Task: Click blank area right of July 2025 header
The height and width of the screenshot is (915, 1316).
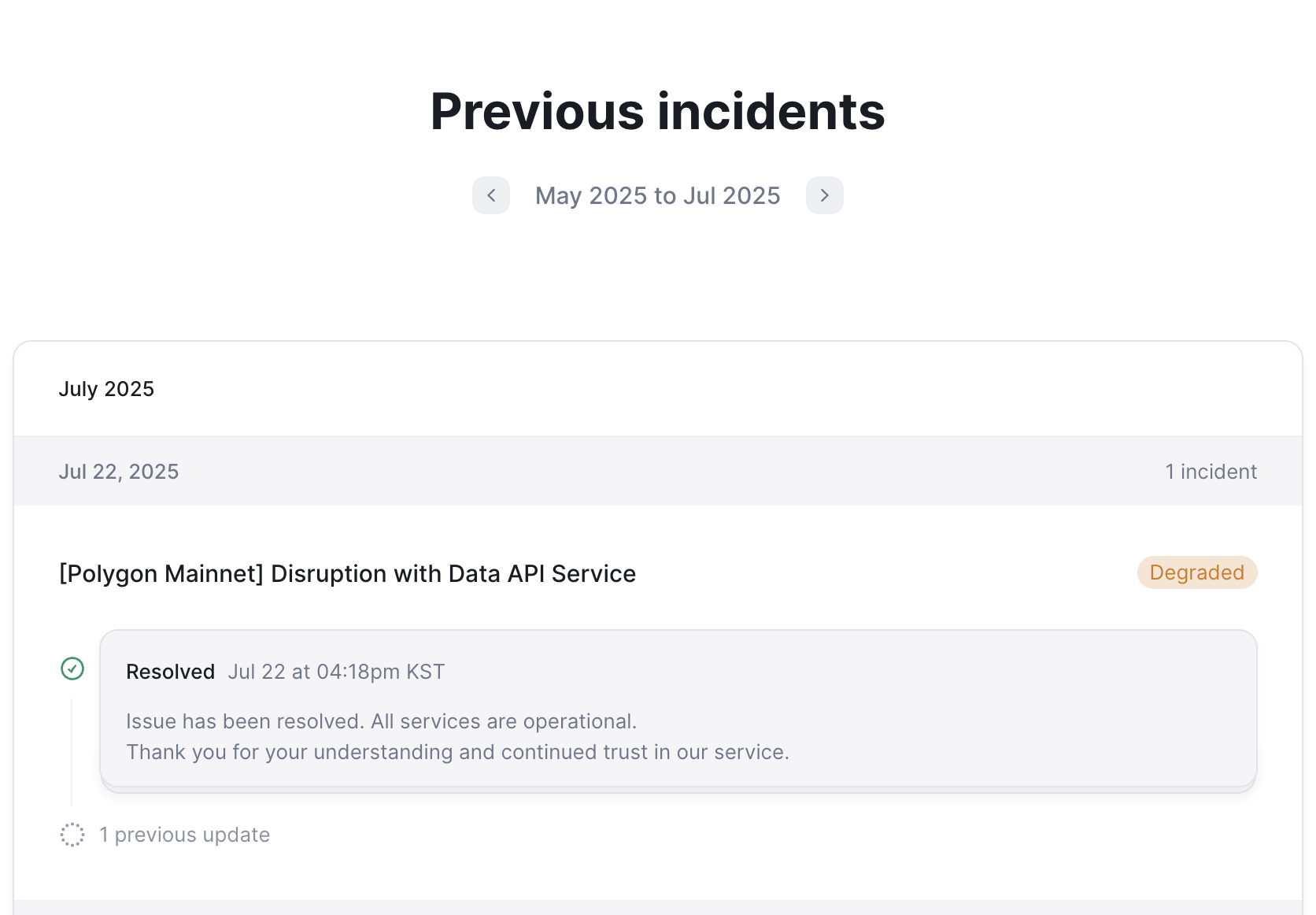Action: (708, 389)
